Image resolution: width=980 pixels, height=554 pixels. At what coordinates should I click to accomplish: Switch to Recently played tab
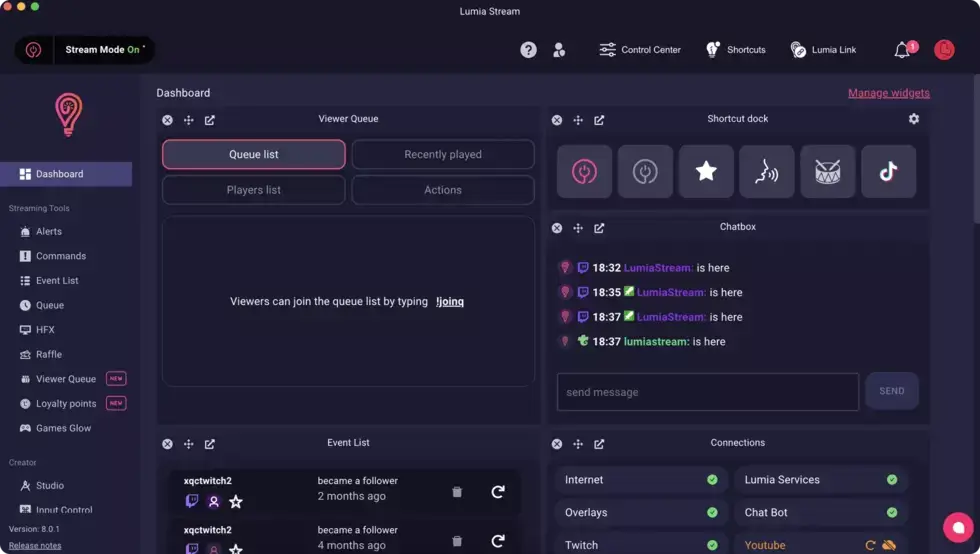click(x=443, y=155)
